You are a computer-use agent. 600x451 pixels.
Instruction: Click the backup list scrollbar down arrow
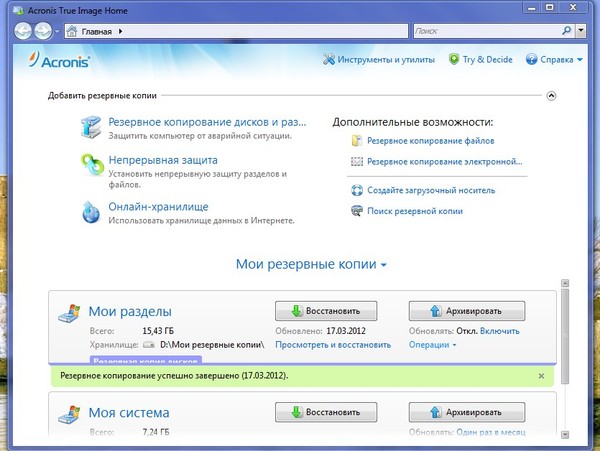click(565, 435)
